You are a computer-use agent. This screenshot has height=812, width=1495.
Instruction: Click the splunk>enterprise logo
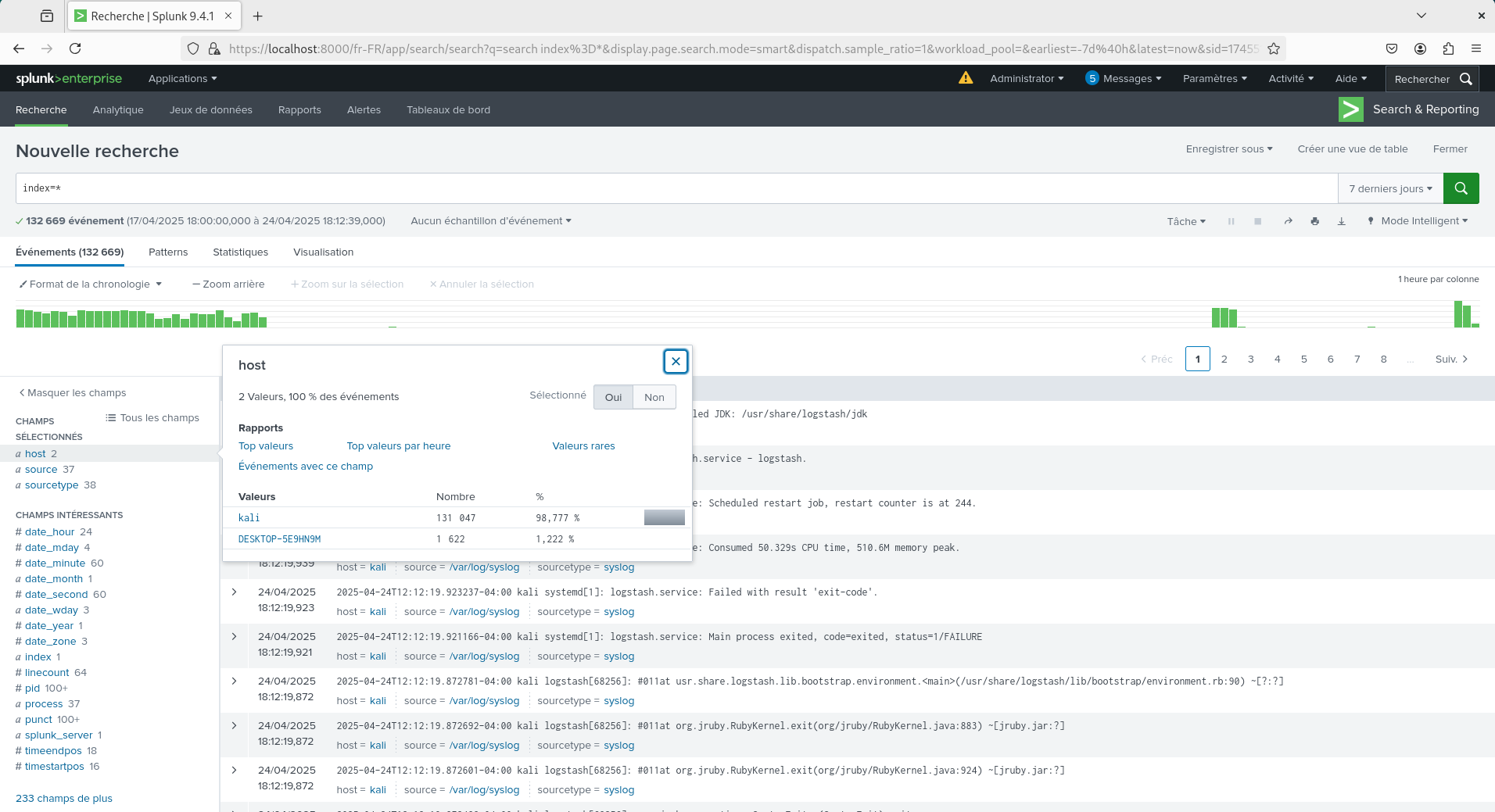coord(69,78)
